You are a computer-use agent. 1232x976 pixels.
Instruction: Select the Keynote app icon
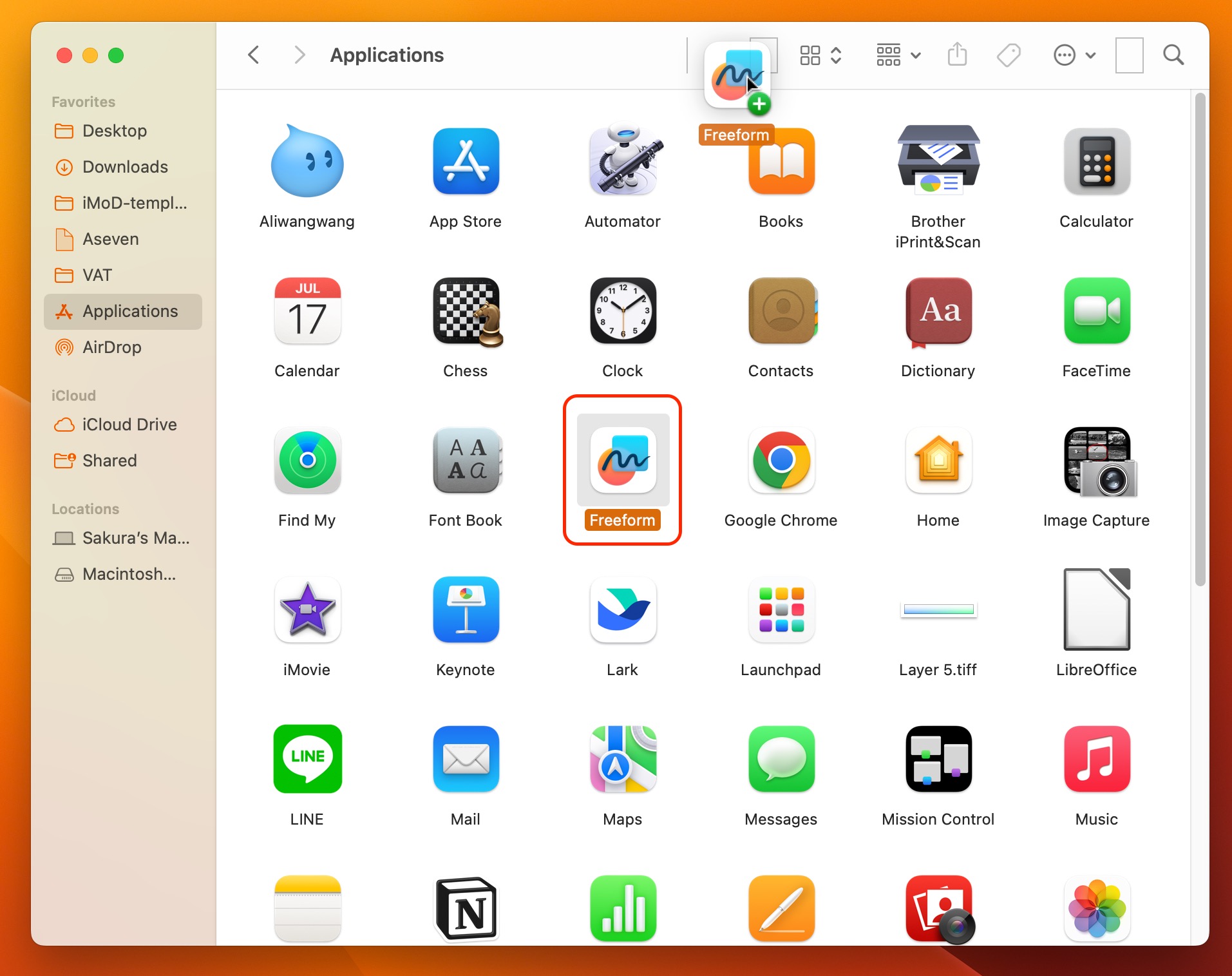pyautogui.click(x=466, y=609)
